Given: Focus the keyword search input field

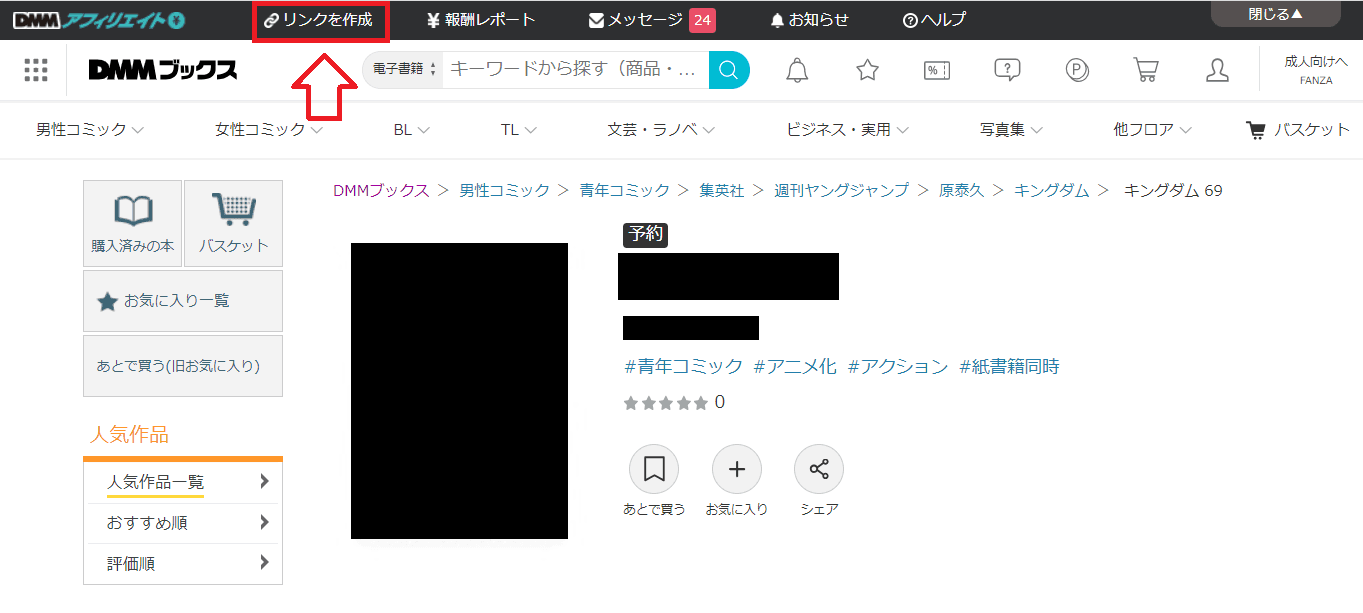Looking at the screenshot, I should [575, 70].
